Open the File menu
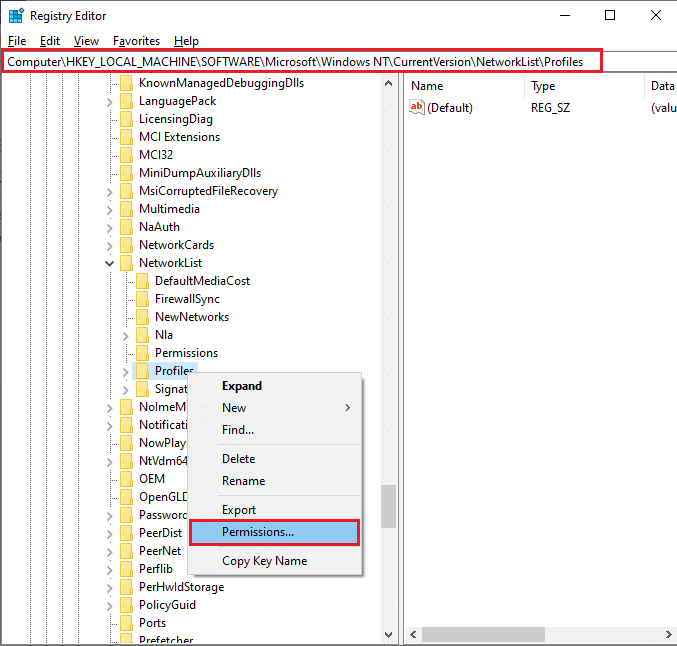Screen dimensions: 677x646 [x=17, y=41]
